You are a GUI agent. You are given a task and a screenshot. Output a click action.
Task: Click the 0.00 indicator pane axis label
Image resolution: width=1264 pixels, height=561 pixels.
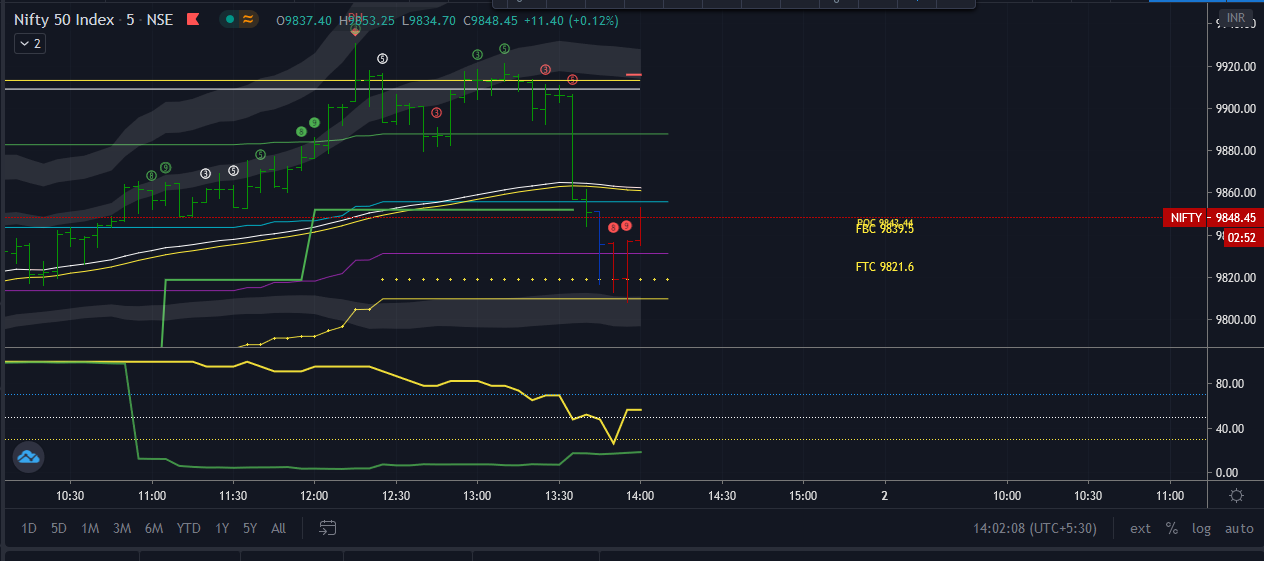[1229, 472]
